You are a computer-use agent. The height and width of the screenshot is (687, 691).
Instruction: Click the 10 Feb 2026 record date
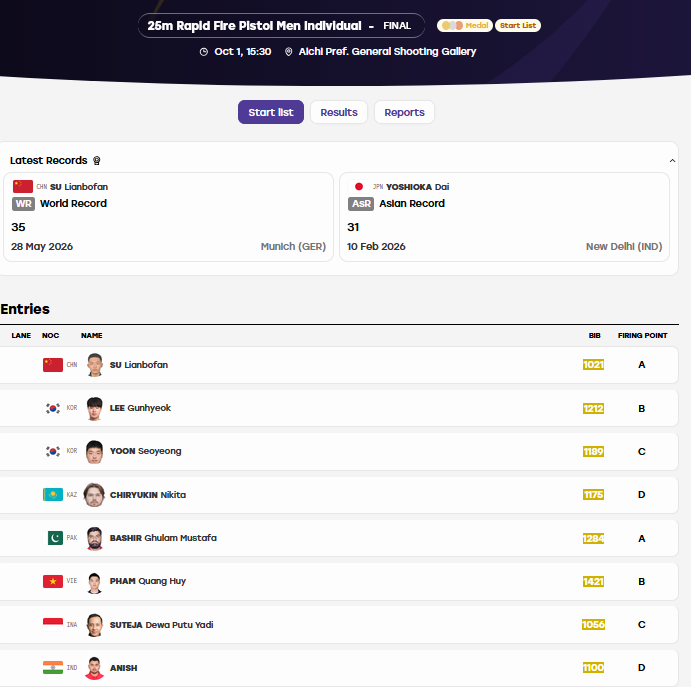[x=376, y=247]
